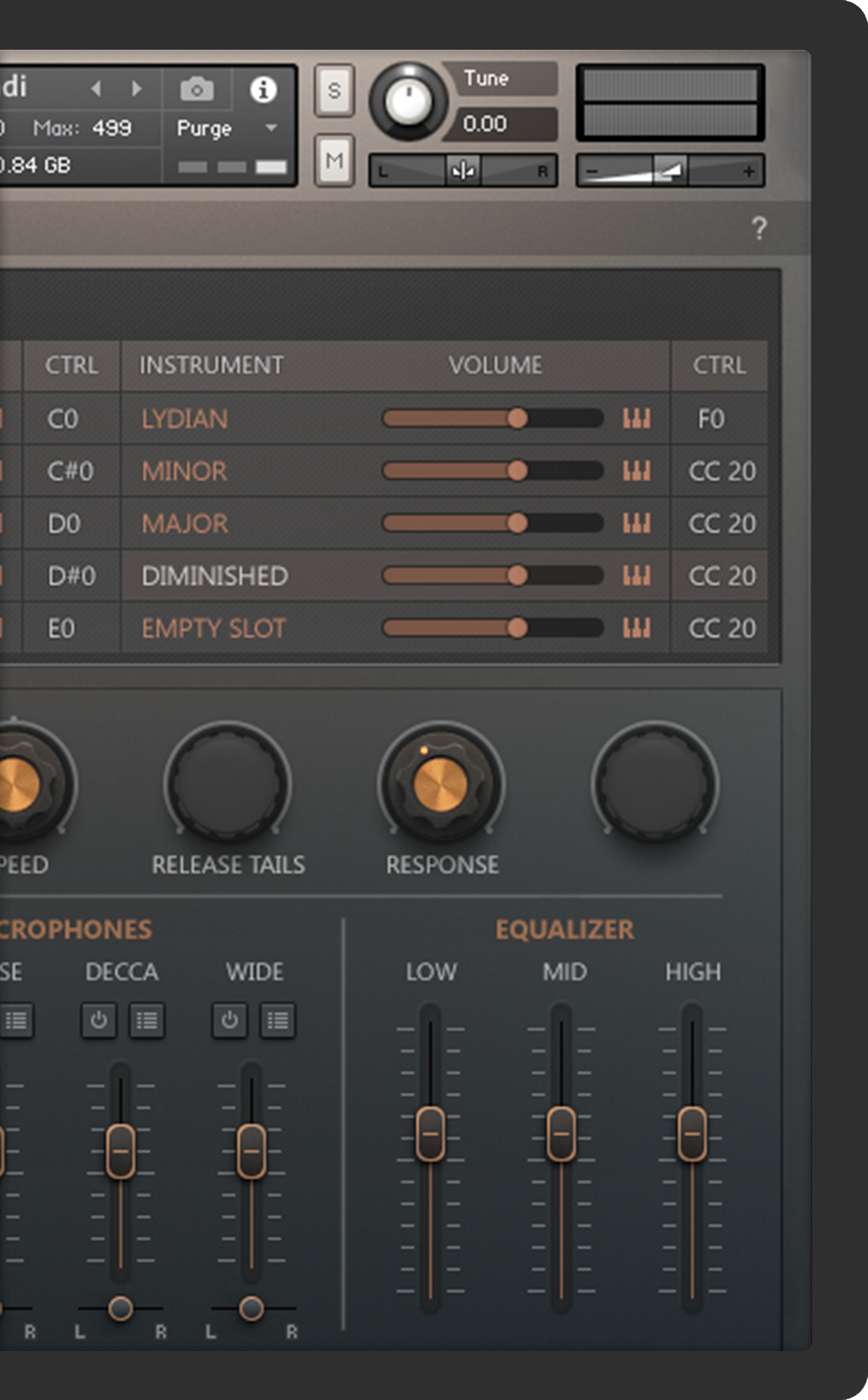Click the camera snapshot icon
The image size is (868, 1400).
point(197,90)
